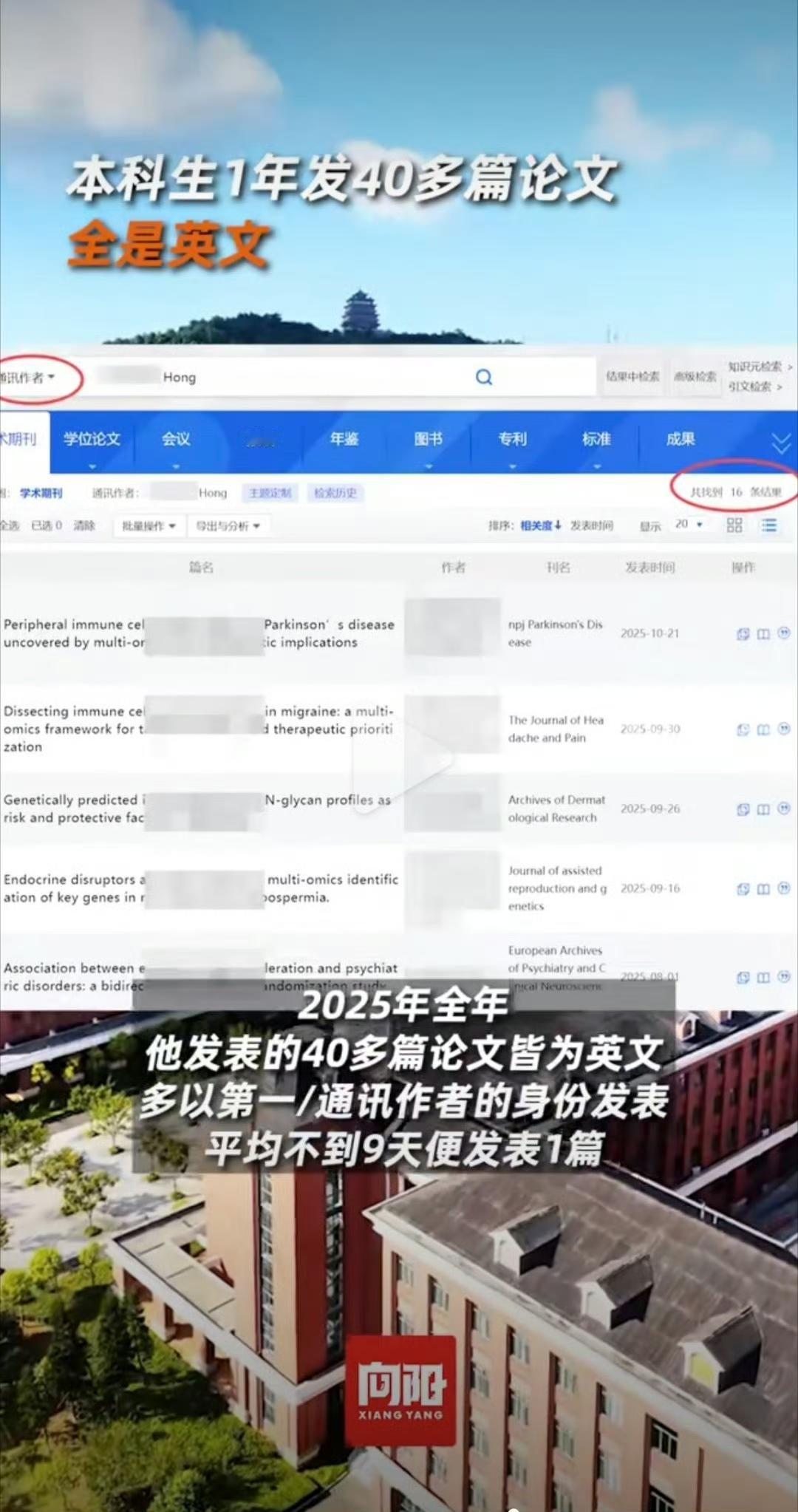Open Archives of Dermatological Research journal

click(x=557, y=808)
